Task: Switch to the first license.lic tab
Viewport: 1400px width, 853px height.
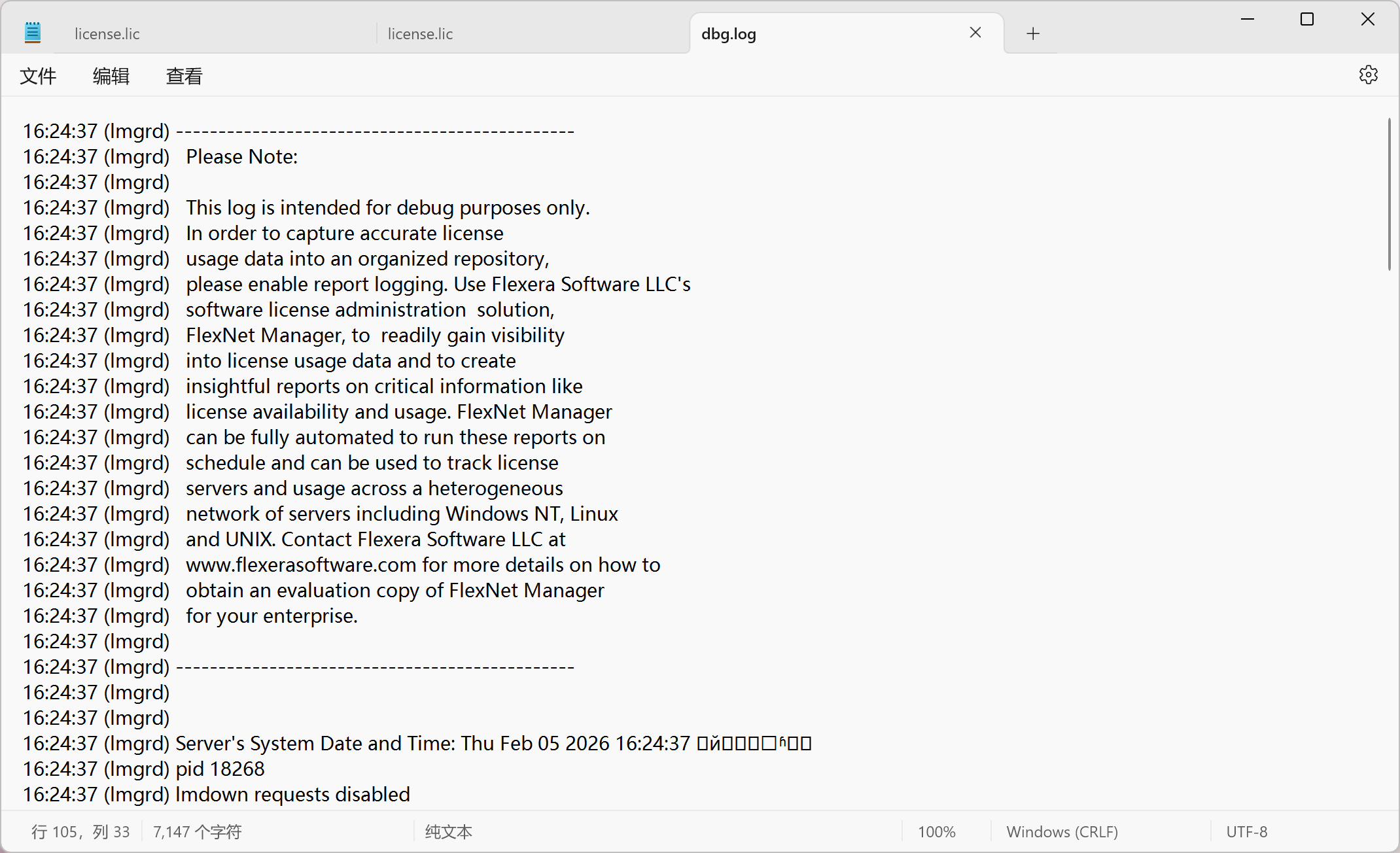Action: point(107,34)
